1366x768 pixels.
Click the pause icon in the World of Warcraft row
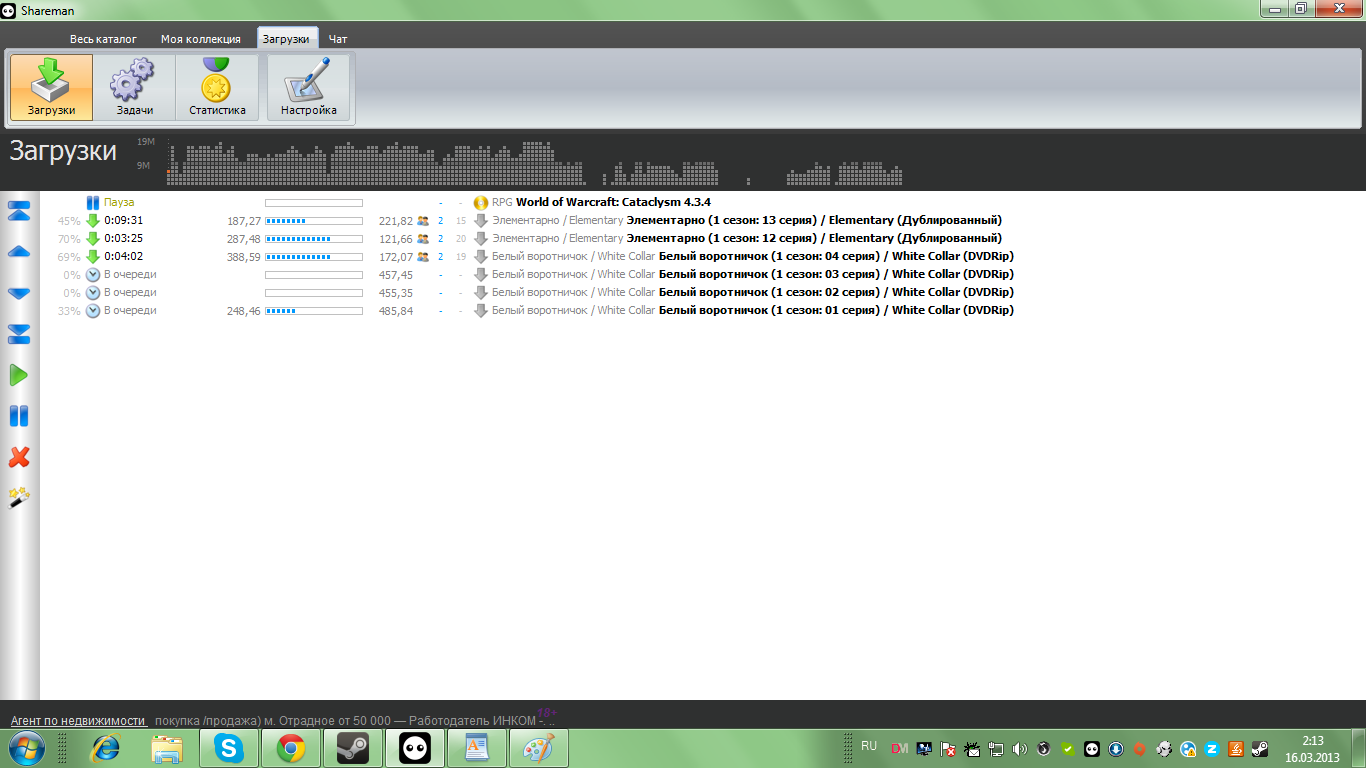tap(93, 202)
